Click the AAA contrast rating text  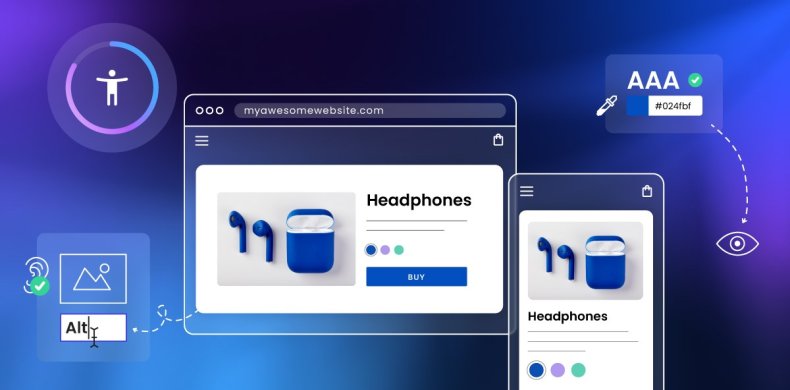point(653,80)
